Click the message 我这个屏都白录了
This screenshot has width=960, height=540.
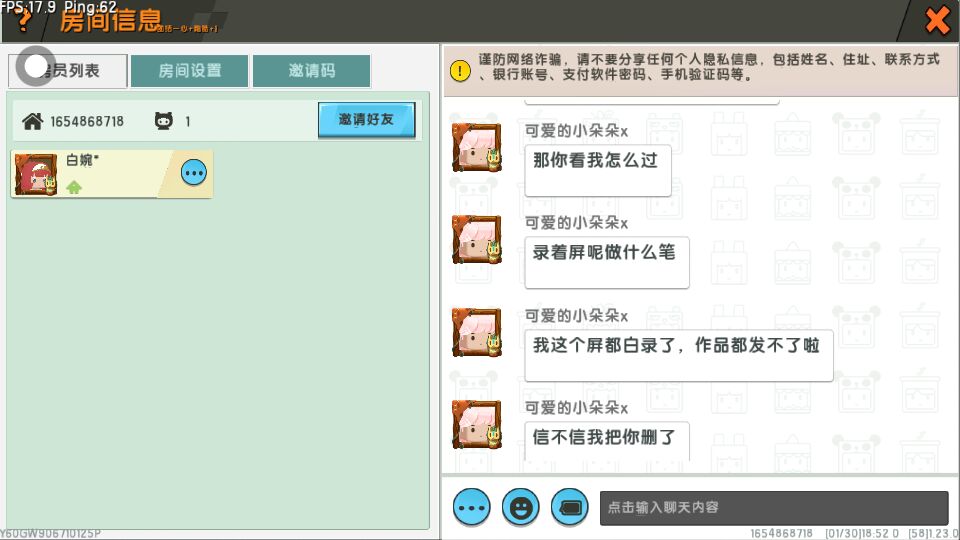click(678, 355)
